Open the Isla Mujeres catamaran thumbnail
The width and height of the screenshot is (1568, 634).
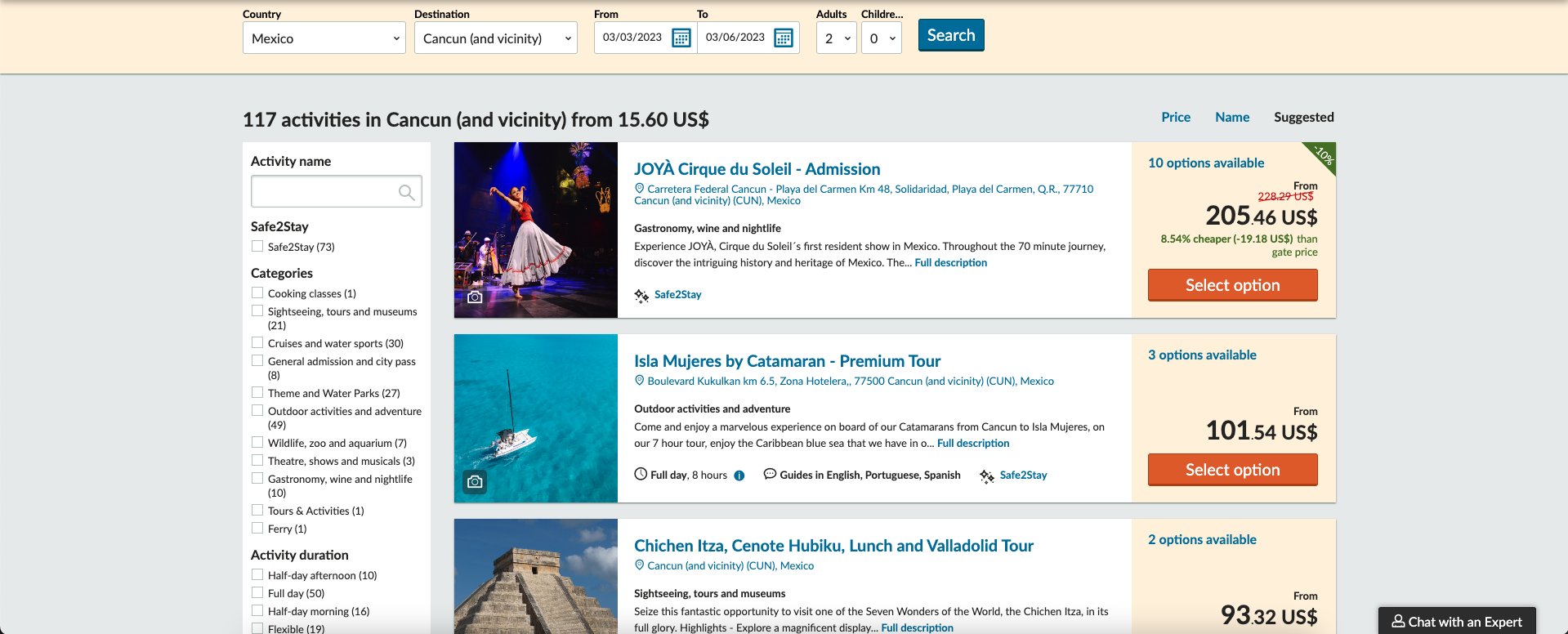click(x=536, y=418)
